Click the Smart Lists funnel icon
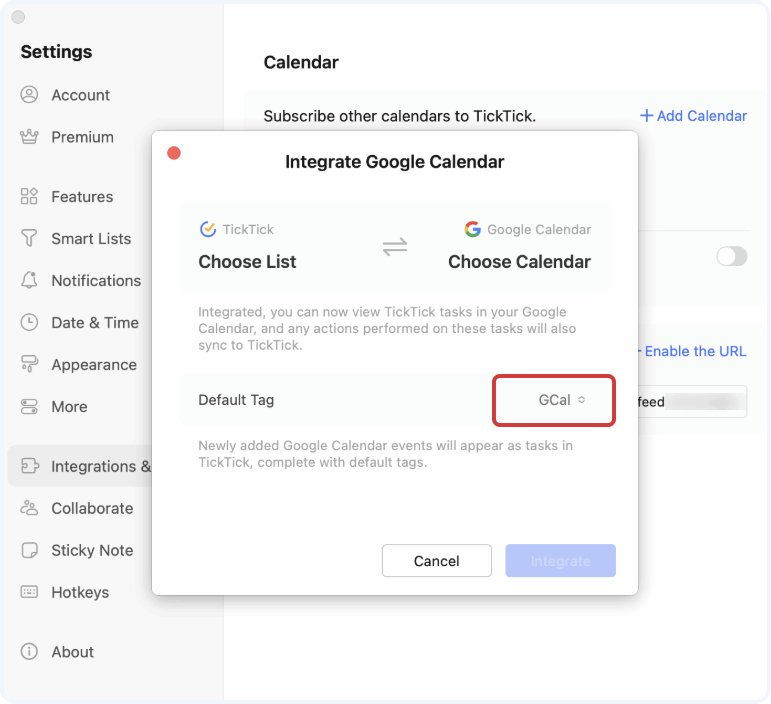Screen dimensions: 771x704 pyautogui.click(x=29, y=239)
